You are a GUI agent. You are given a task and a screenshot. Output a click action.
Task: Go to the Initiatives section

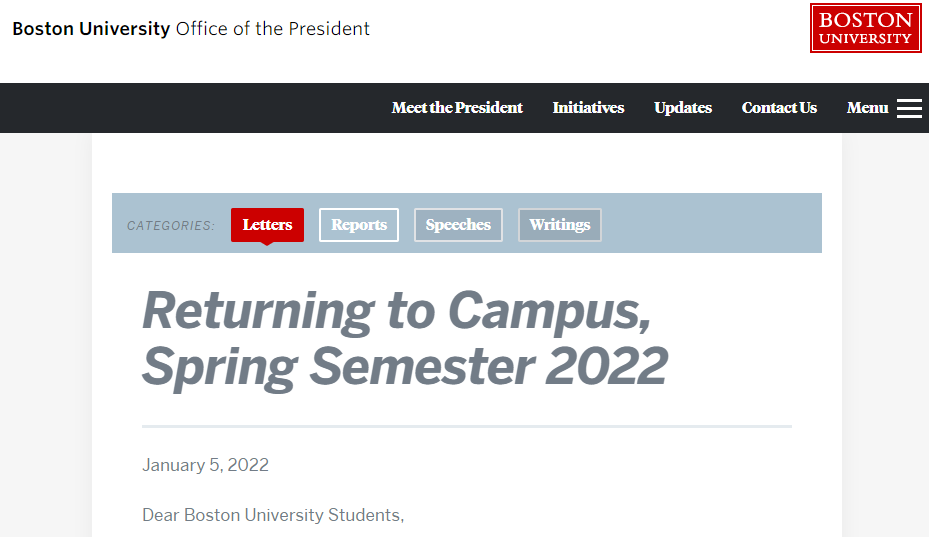588,108
